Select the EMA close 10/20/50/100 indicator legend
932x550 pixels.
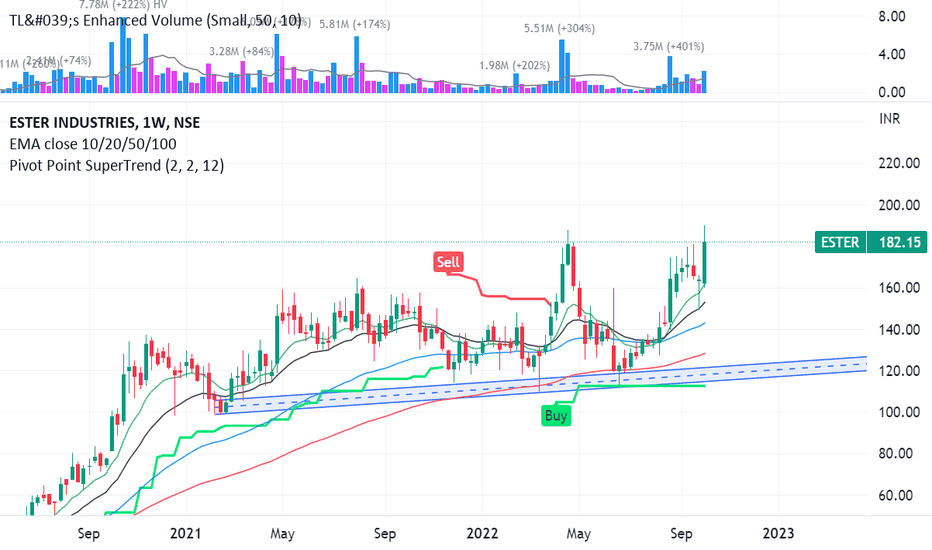tap(93, 144)
